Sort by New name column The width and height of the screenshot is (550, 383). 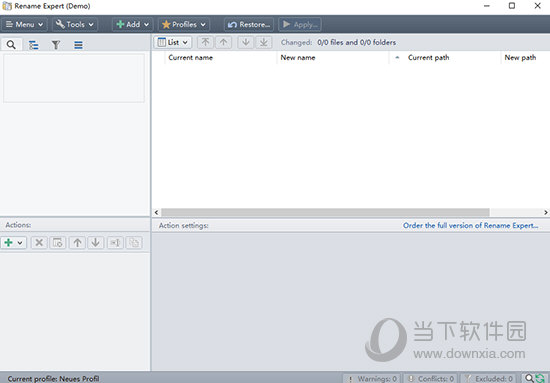pyautogui.click(x=333, y=58)
